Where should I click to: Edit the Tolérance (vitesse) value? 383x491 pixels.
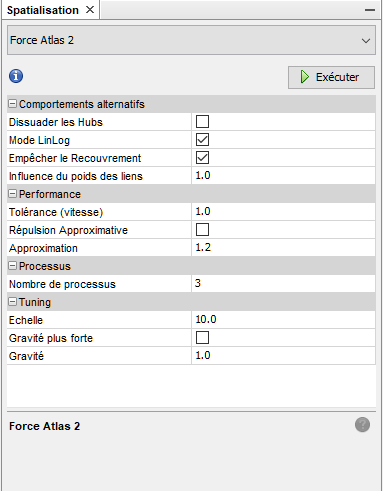[283, 212]
